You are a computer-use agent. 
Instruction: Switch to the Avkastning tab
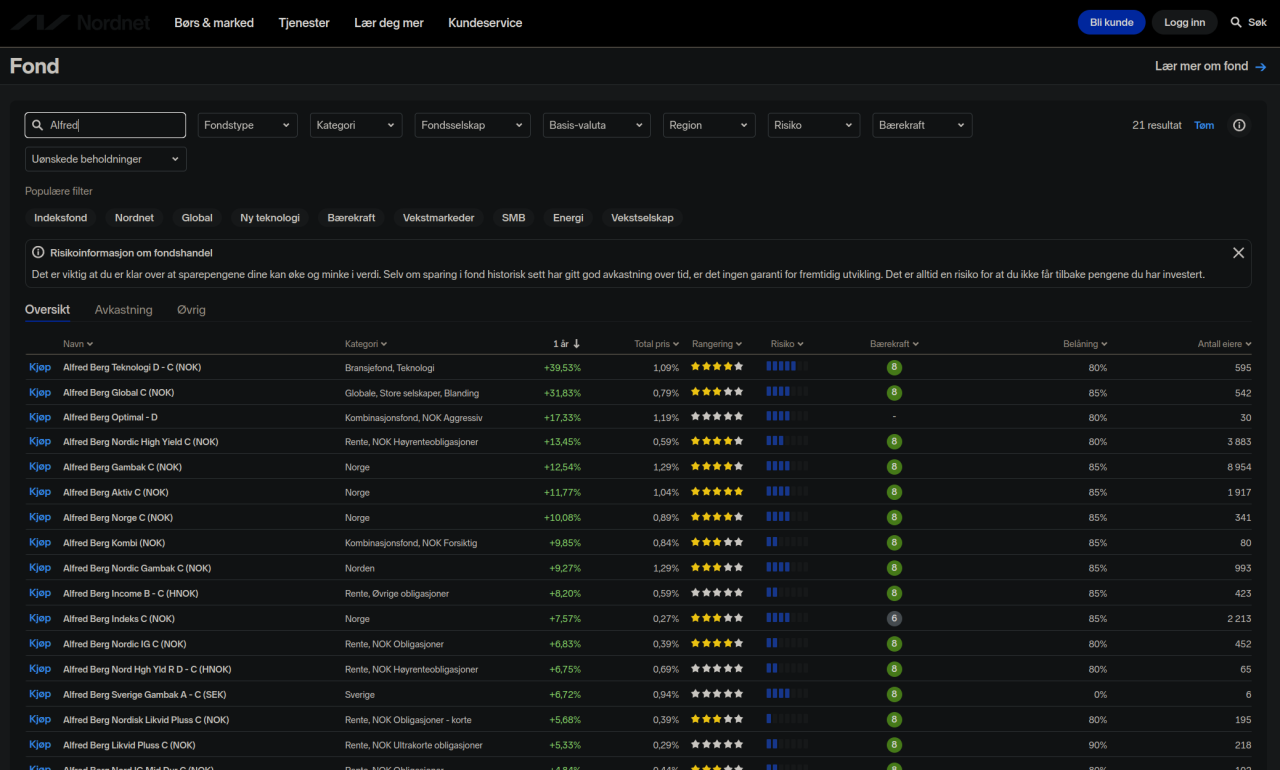(x=123, y=310)
